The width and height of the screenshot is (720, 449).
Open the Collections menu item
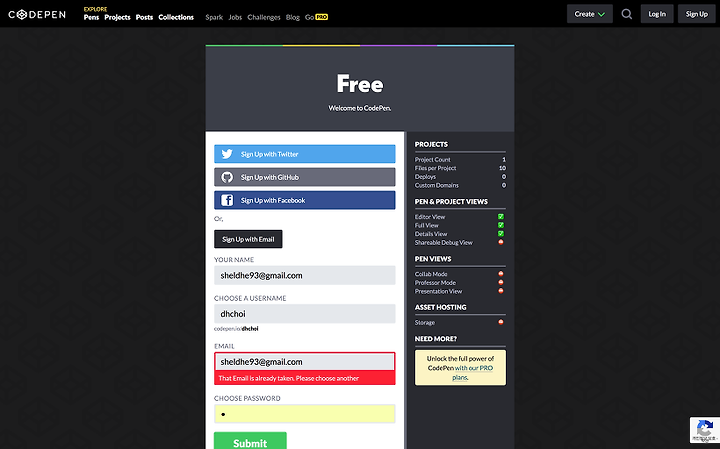176,17
